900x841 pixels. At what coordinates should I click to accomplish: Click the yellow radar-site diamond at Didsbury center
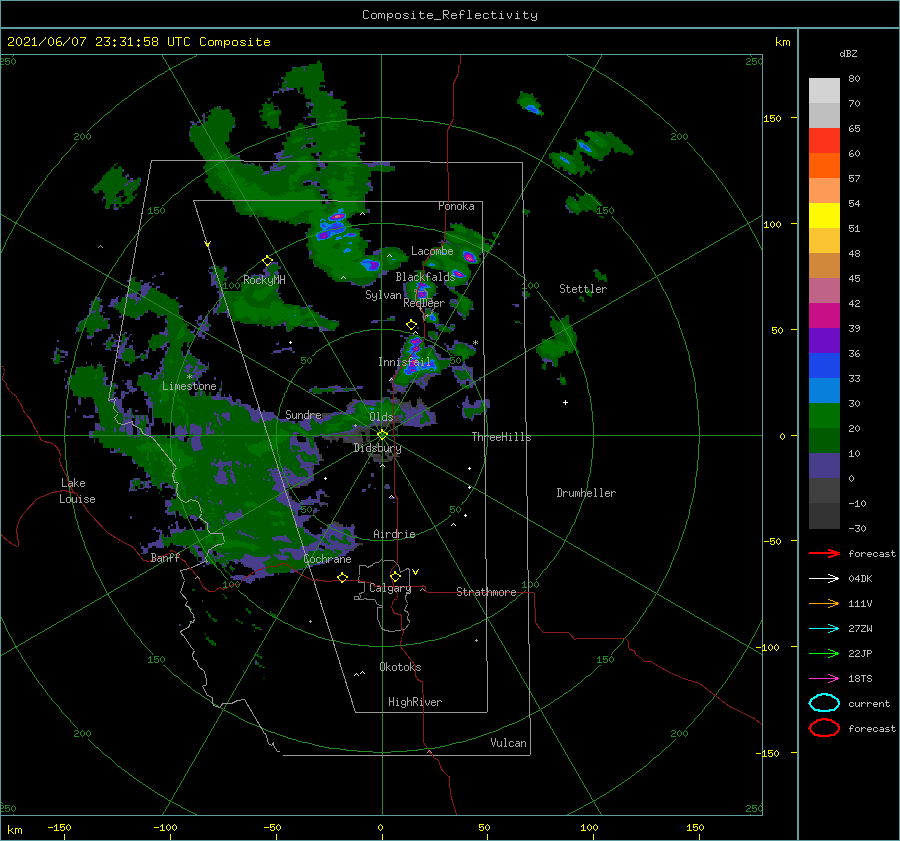(x=382, y=435)
